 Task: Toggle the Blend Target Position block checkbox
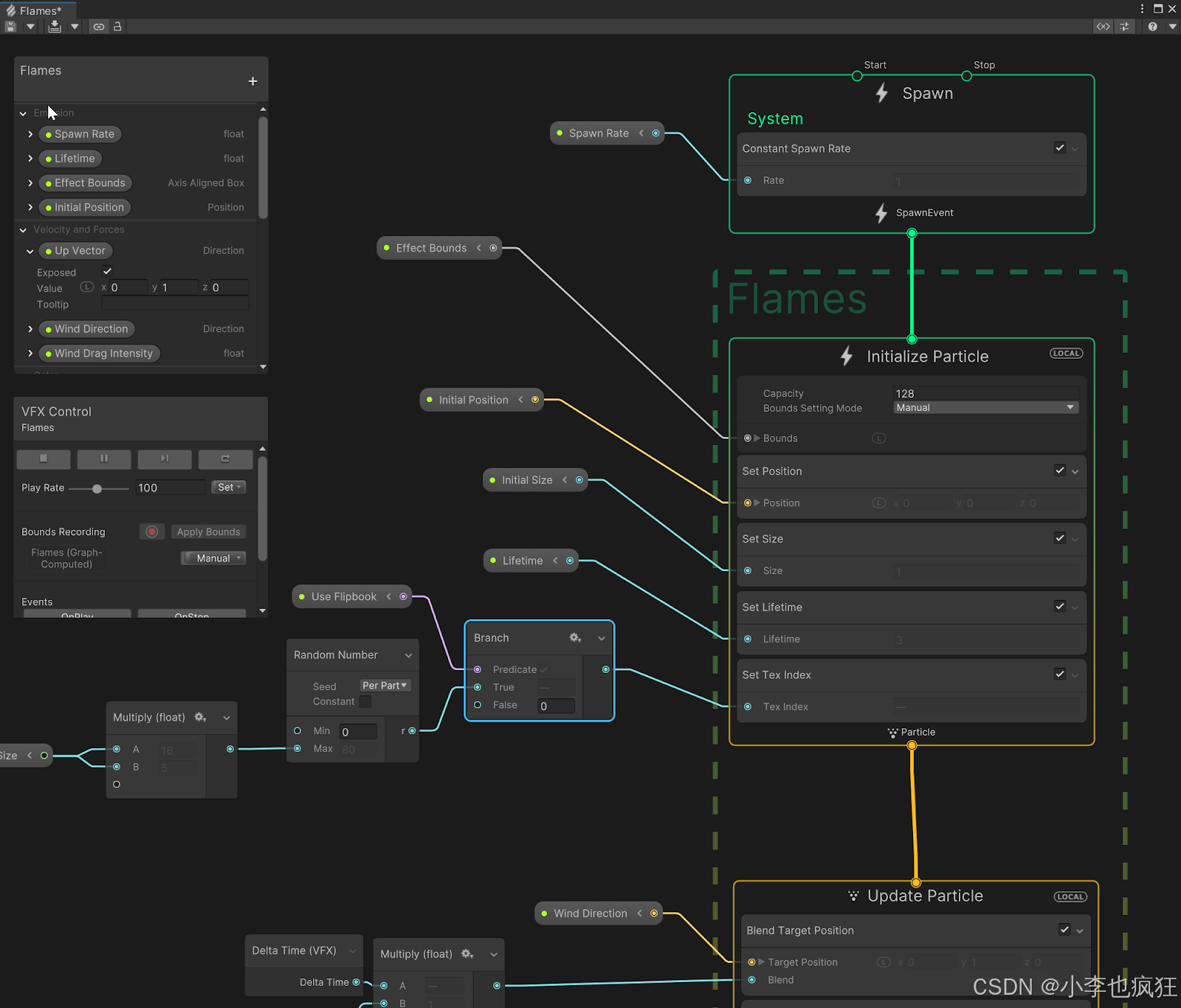click(x=1064, y=929)
